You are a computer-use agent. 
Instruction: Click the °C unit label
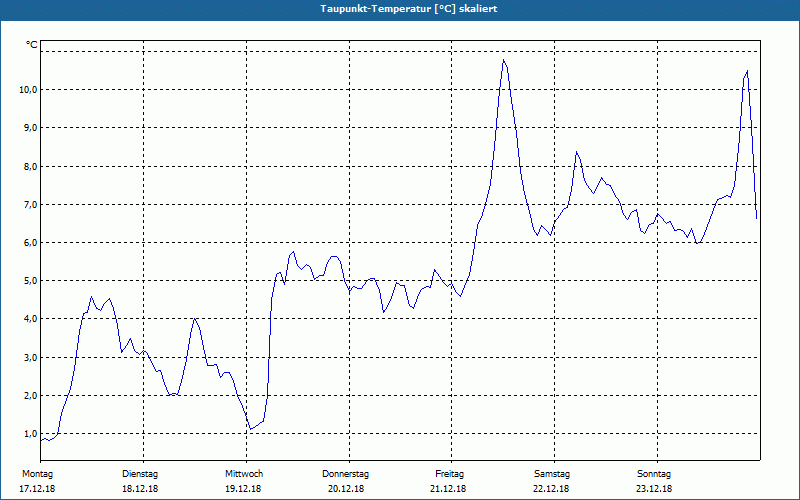pos(32,45)
